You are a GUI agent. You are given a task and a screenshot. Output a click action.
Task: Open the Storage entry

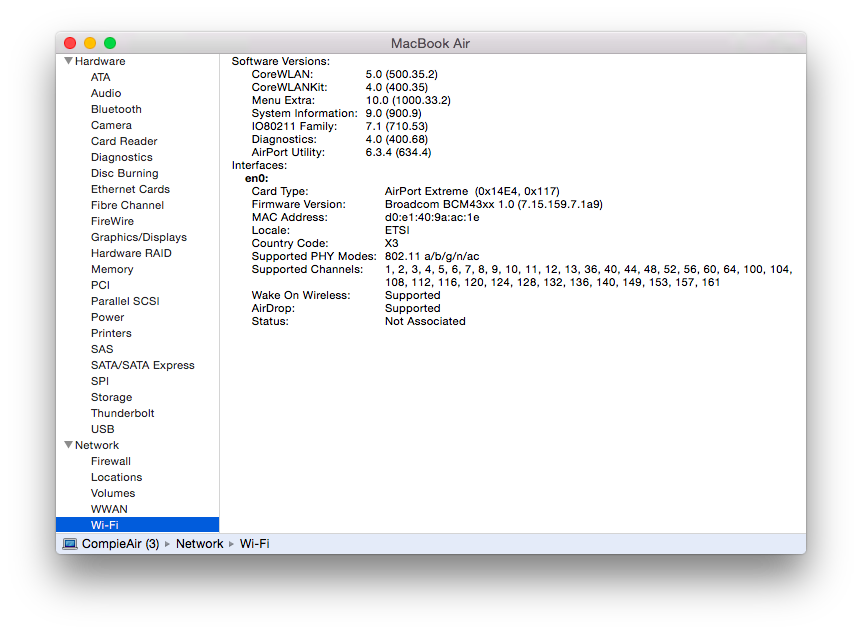pos(112,397)
